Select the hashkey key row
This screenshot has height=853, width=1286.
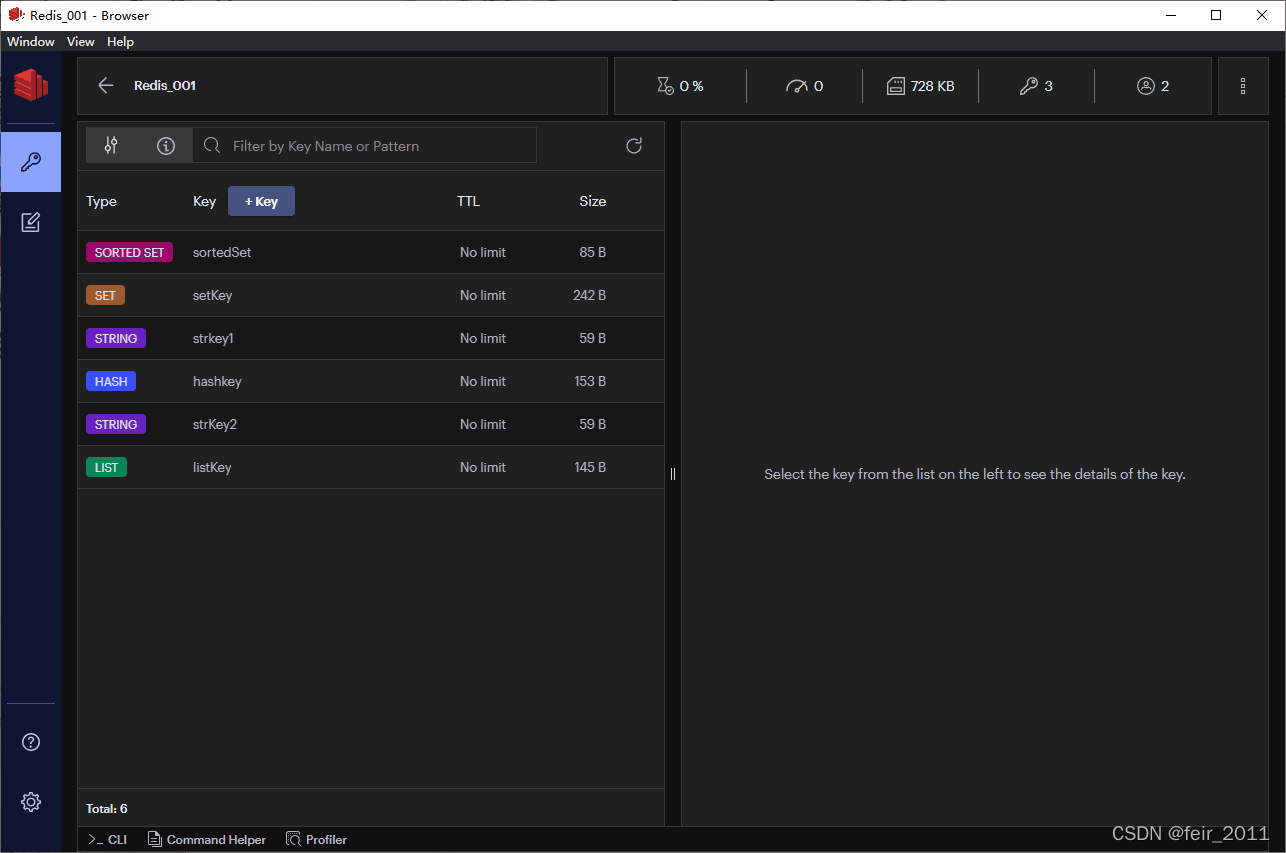(x=371, y=381)
